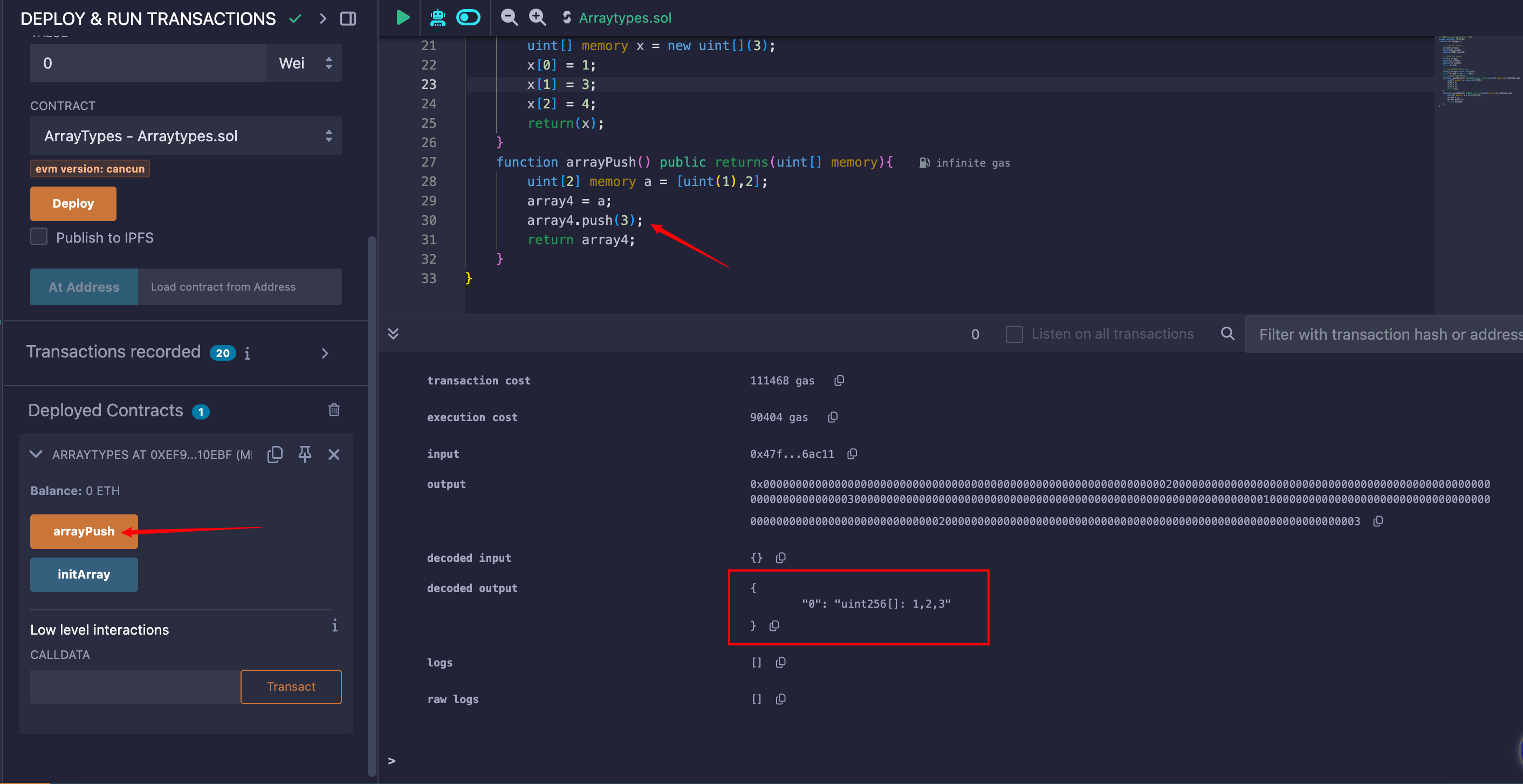The height and width of the screenshot is (784, 1523).
Task: Open the Wei unit dropdown
Action: click(x=304, y=63)
